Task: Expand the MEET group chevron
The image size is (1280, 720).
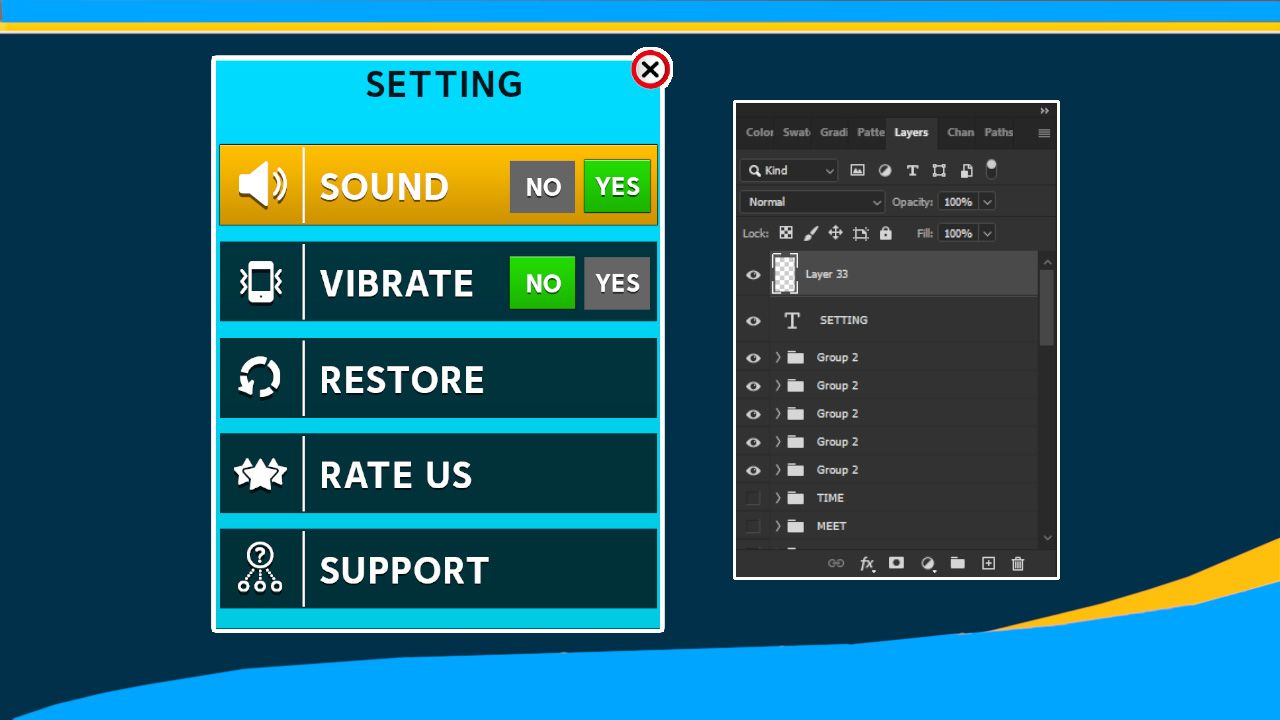Action: pyautogui.click(x=778, y=526)
